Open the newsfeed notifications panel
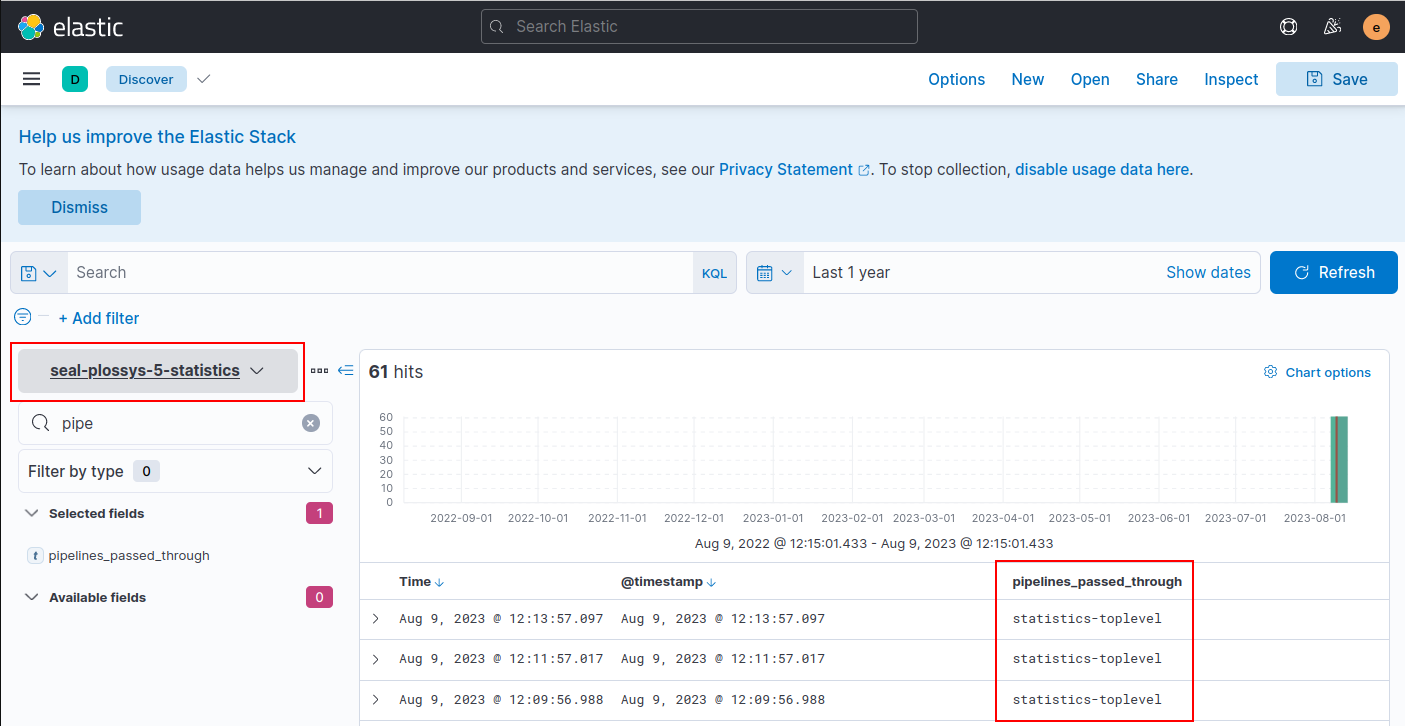The height and width of the screenshot is (726, 1405). [x=1332, y=26]
